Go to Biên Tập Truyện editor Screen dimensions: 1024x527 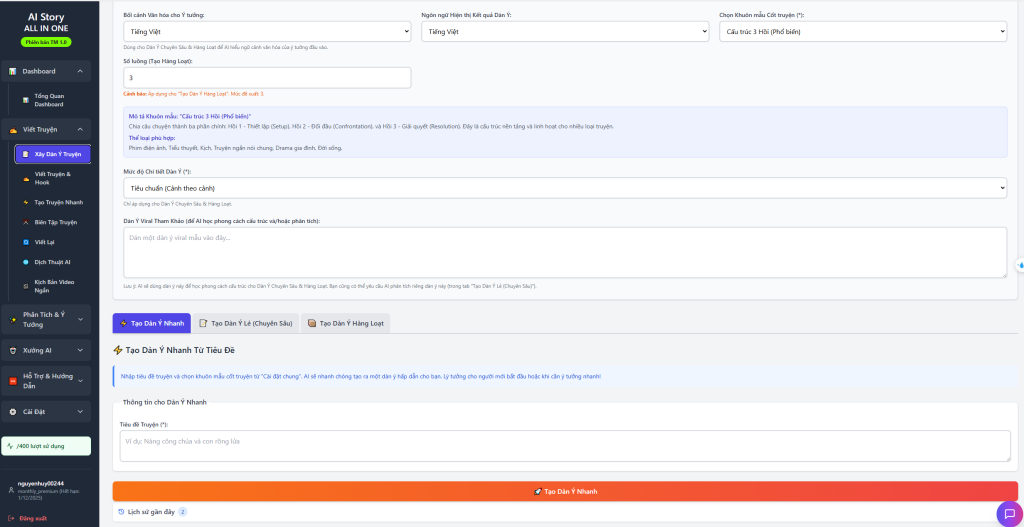click(53, 222)
